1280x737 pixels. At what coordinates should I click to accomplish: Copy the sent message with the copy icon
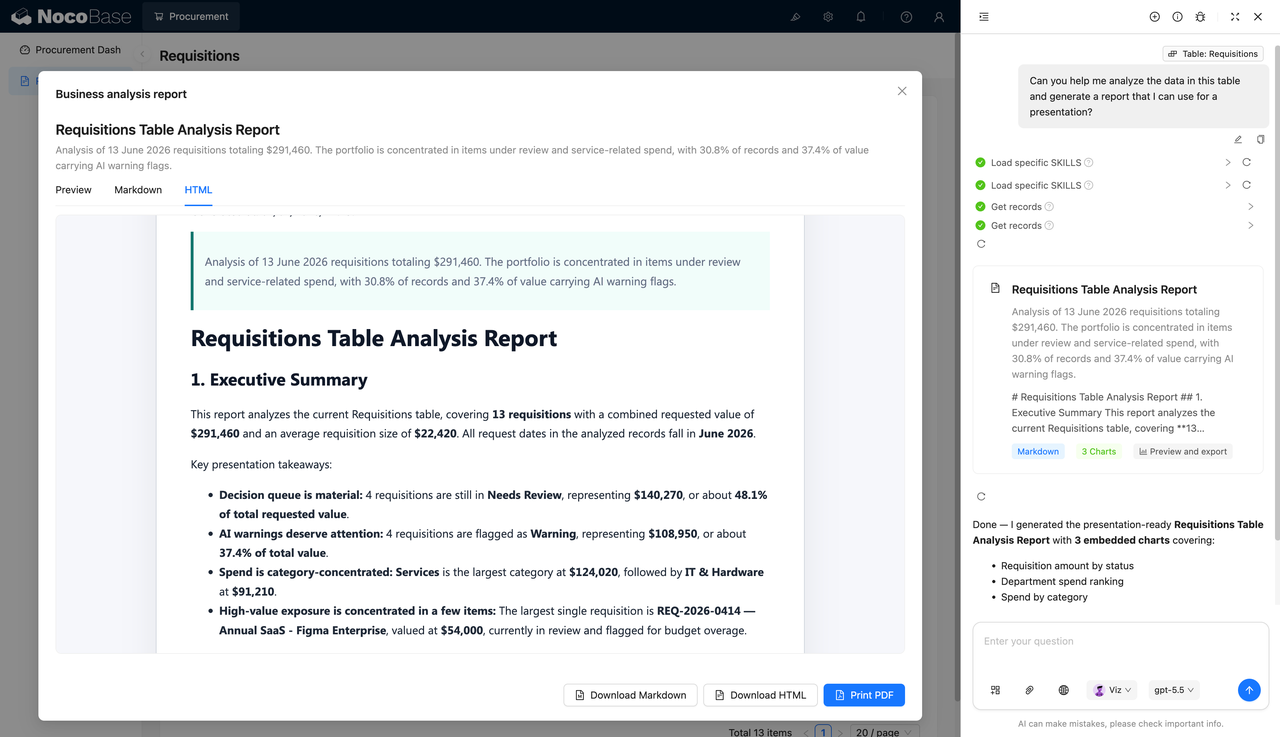(x=1260, y=140)
